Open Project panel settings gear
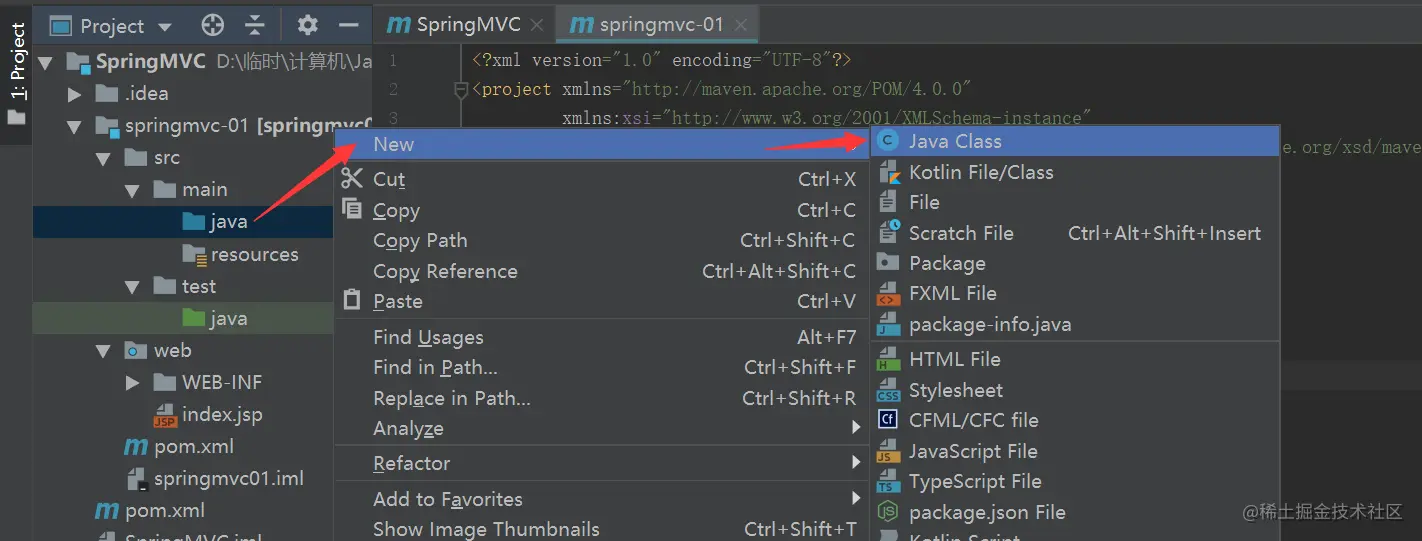This screenshot has height=541, width=1422. (308, 25)
